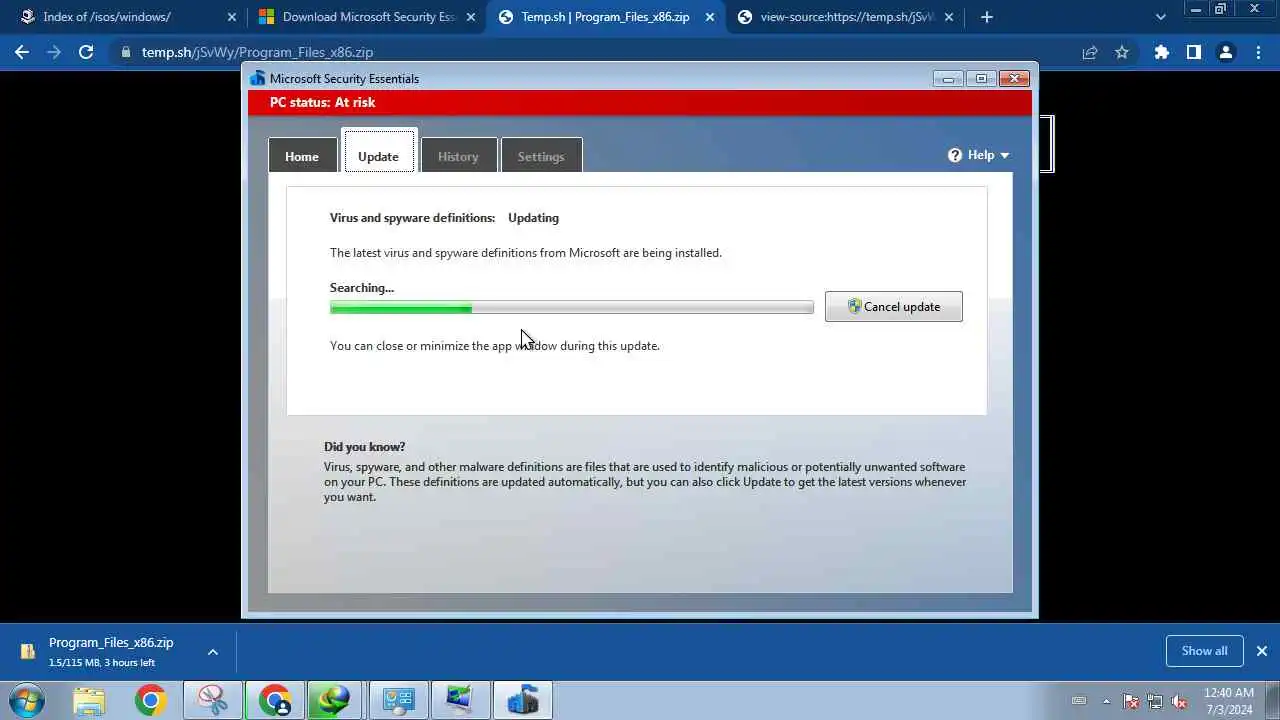
Task: Open Microsoft Security Essentials taskbar icon
Action: click(522, 701)
